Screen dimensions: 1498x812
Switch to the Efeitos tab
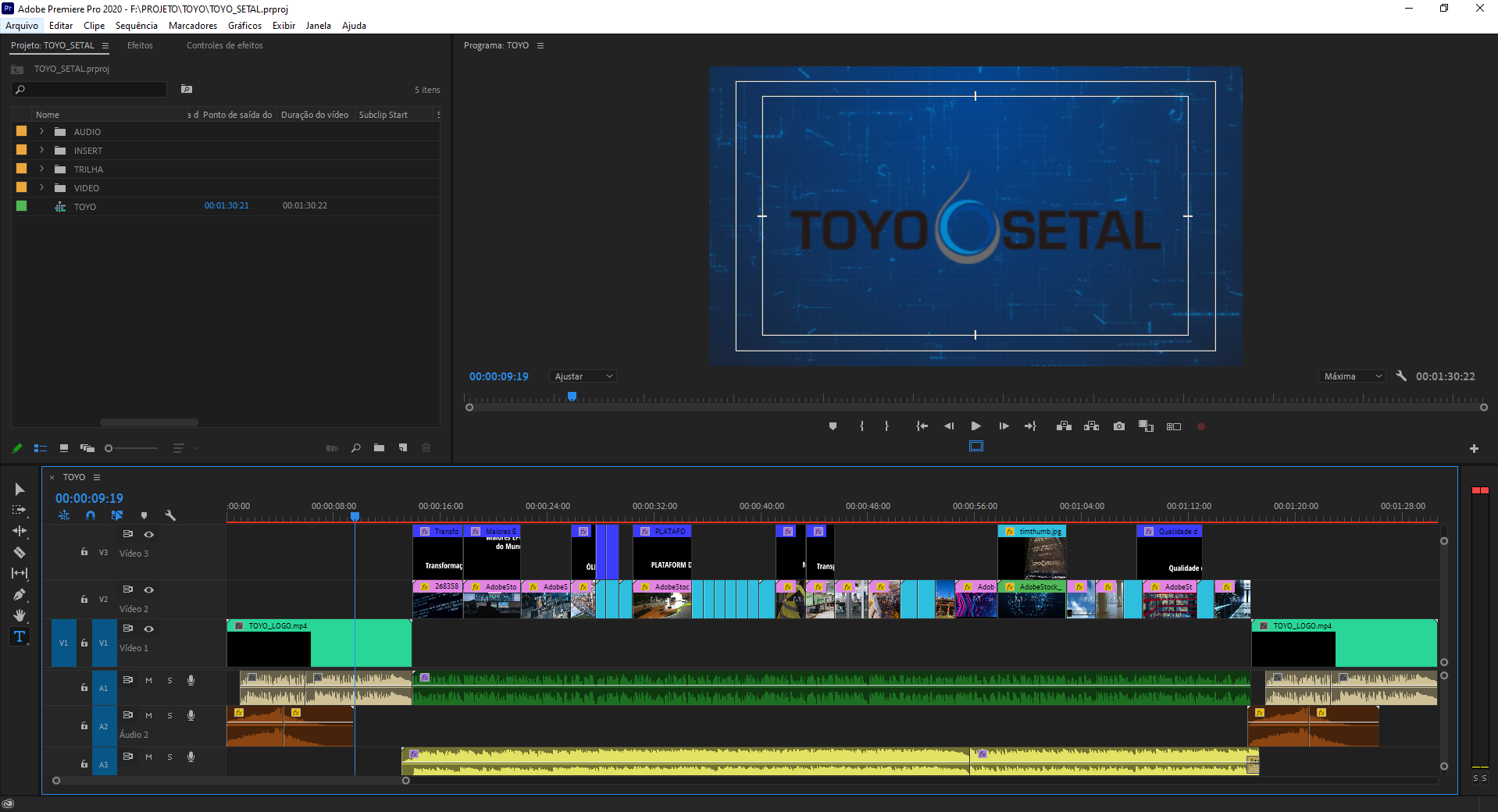[141, 45]
